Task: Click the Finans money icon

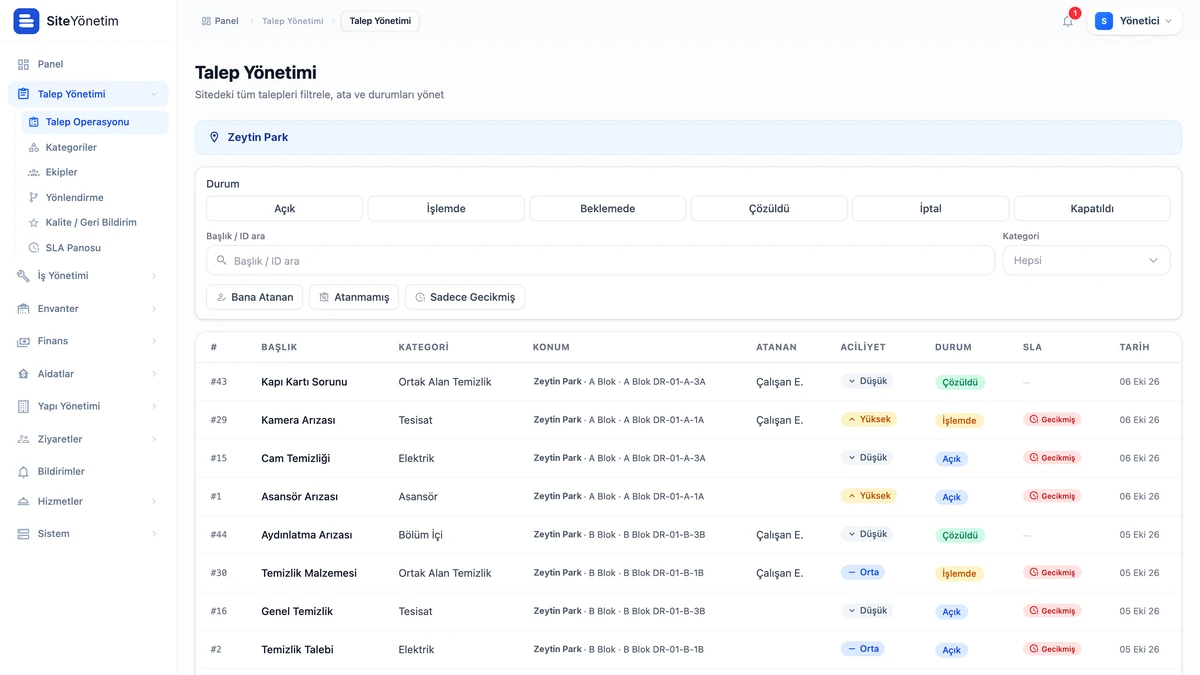Action: [24, 341]
